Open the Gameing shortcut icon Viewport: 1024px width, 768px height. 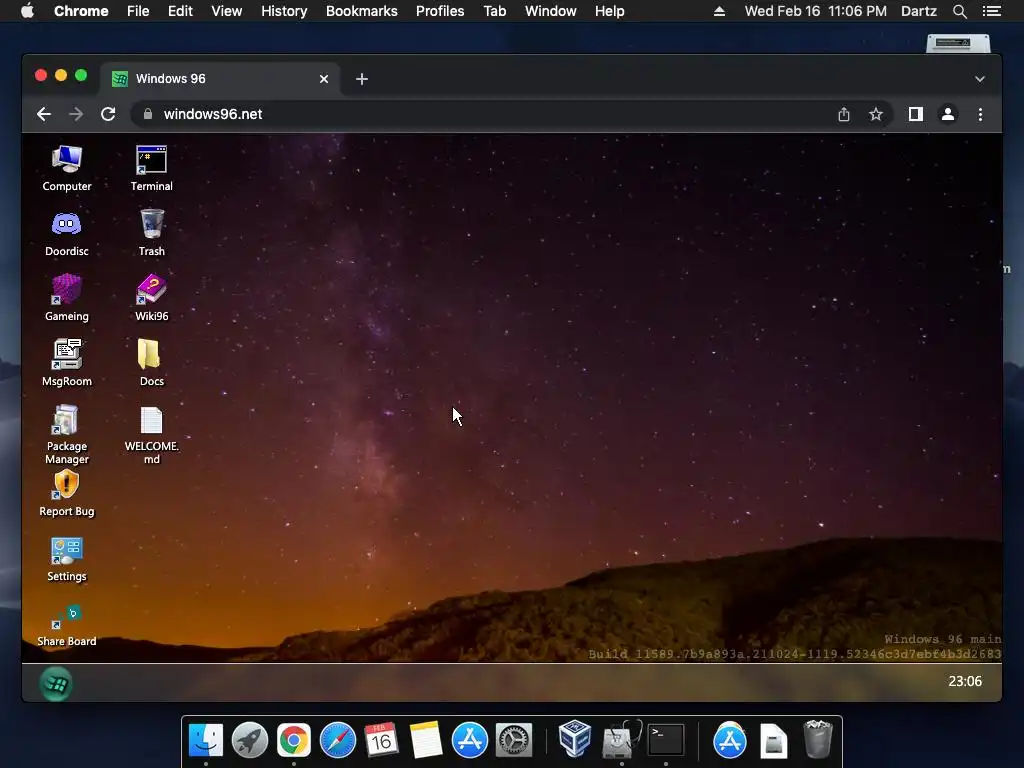(67, 298)
